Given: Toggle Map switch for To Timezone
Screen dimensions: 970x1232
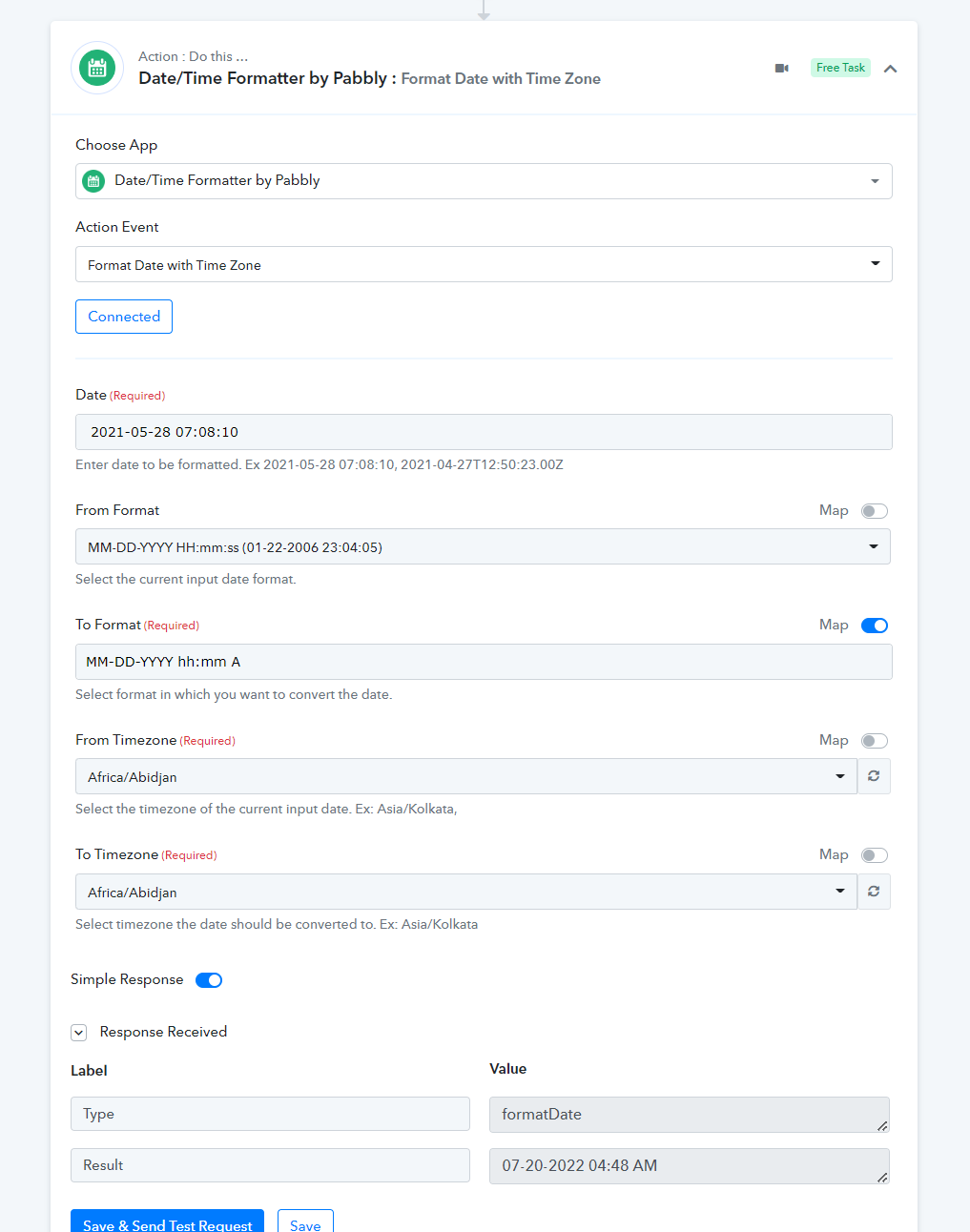Looking at the screenshot, I should point(875,855).
